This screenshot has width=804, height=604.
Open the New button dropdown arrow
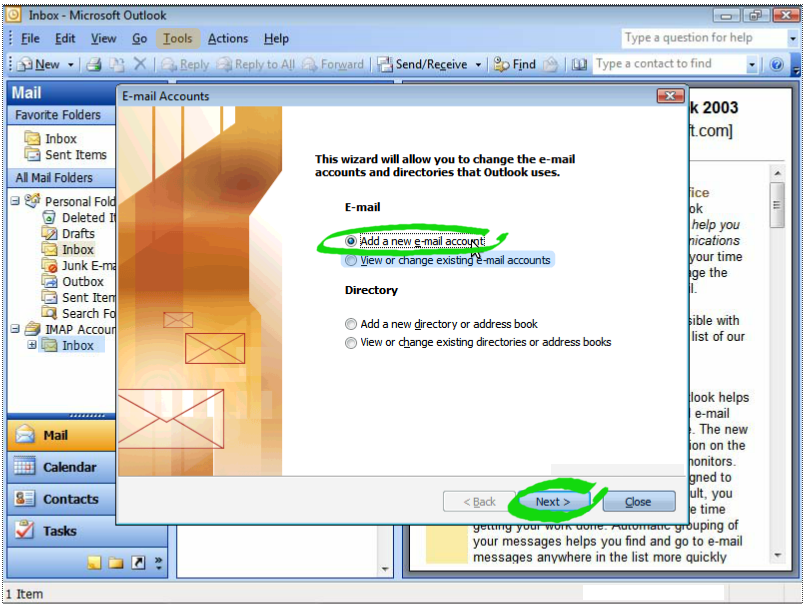[x=71, y=65]
